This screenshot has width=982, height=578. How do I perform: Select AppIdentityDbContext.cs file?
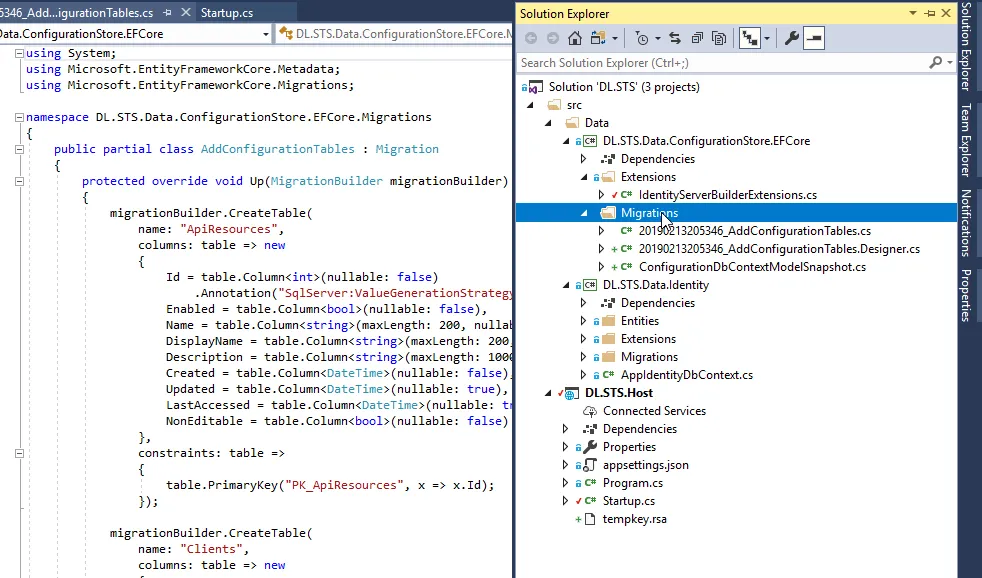[x=686, y=375]
